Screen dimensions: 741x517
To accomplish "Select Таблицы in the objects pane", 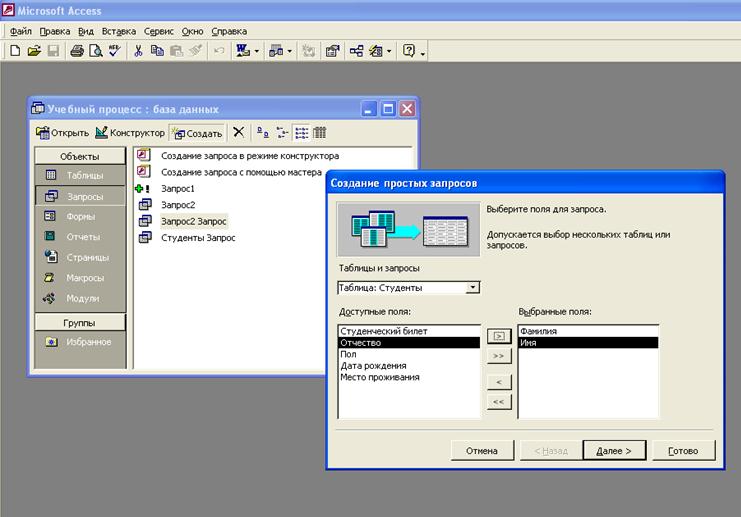I will coord(80,175).
